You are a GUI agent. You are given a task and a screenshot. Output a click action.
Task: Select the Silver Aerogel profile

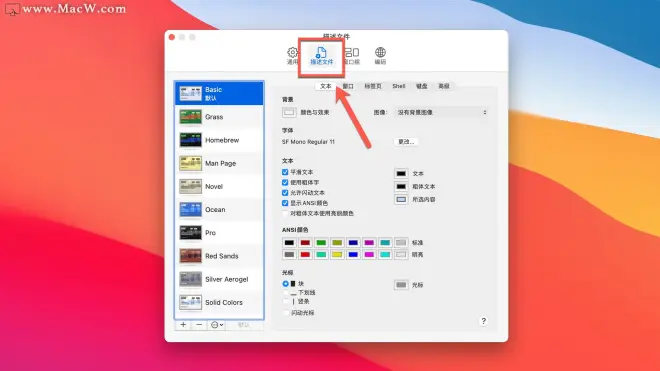point(219,279)
